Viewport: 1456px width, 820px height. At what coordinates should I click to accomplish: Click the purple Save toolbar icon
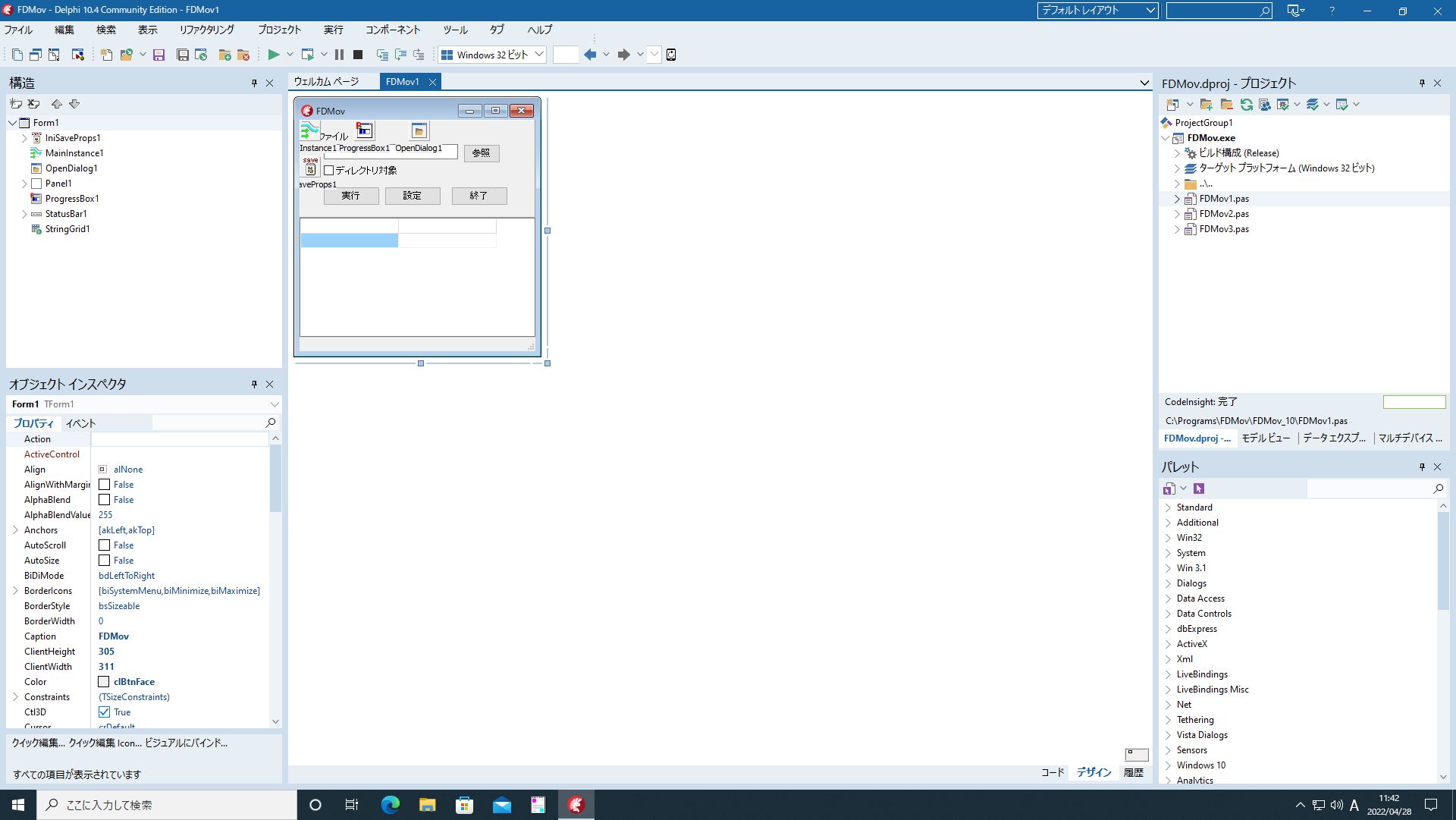click(x=158, y=55)
